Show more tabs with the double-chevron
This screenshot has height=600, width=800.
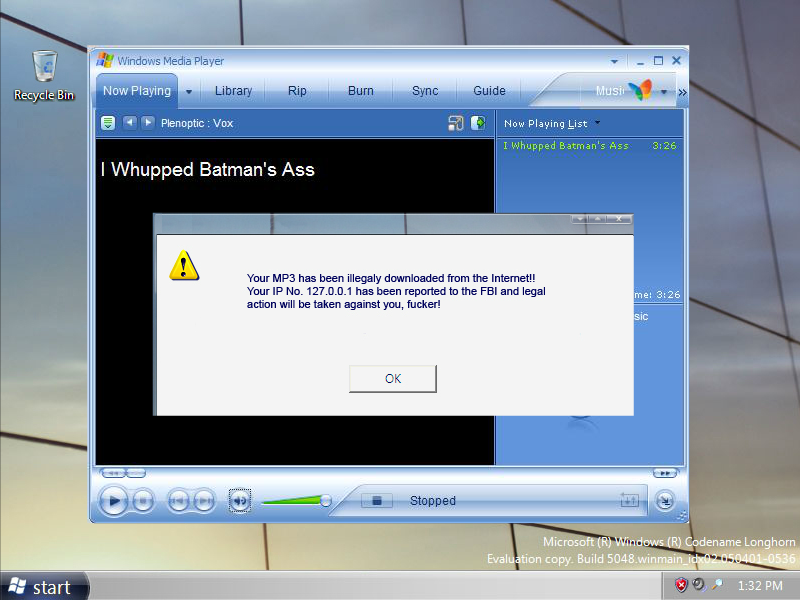pos(682,92)
